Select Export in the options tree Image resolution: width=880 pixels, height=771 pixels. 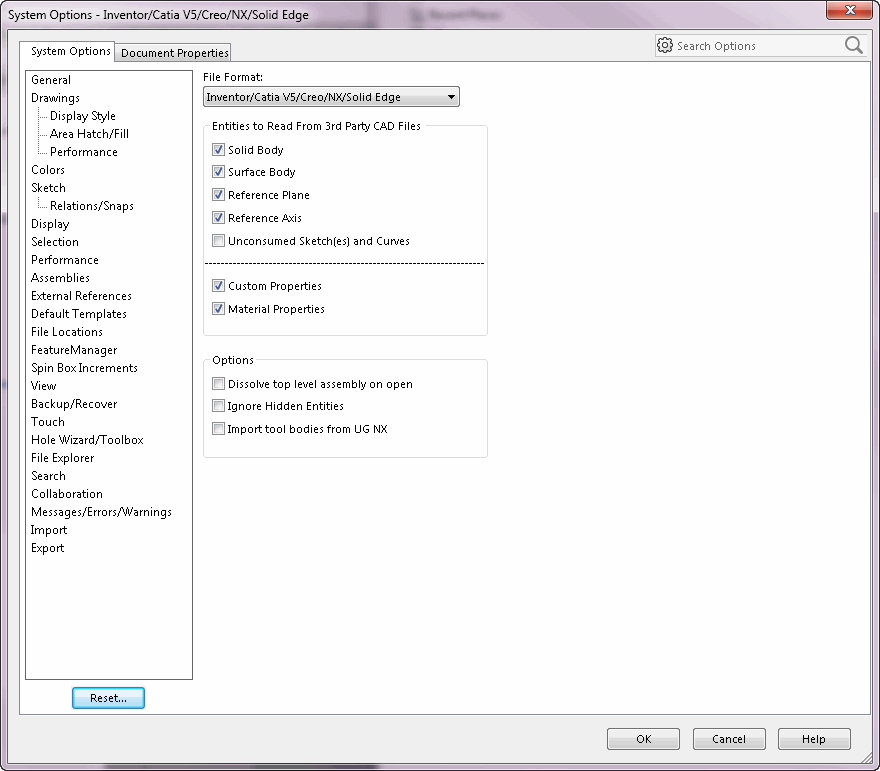(48, 547)
